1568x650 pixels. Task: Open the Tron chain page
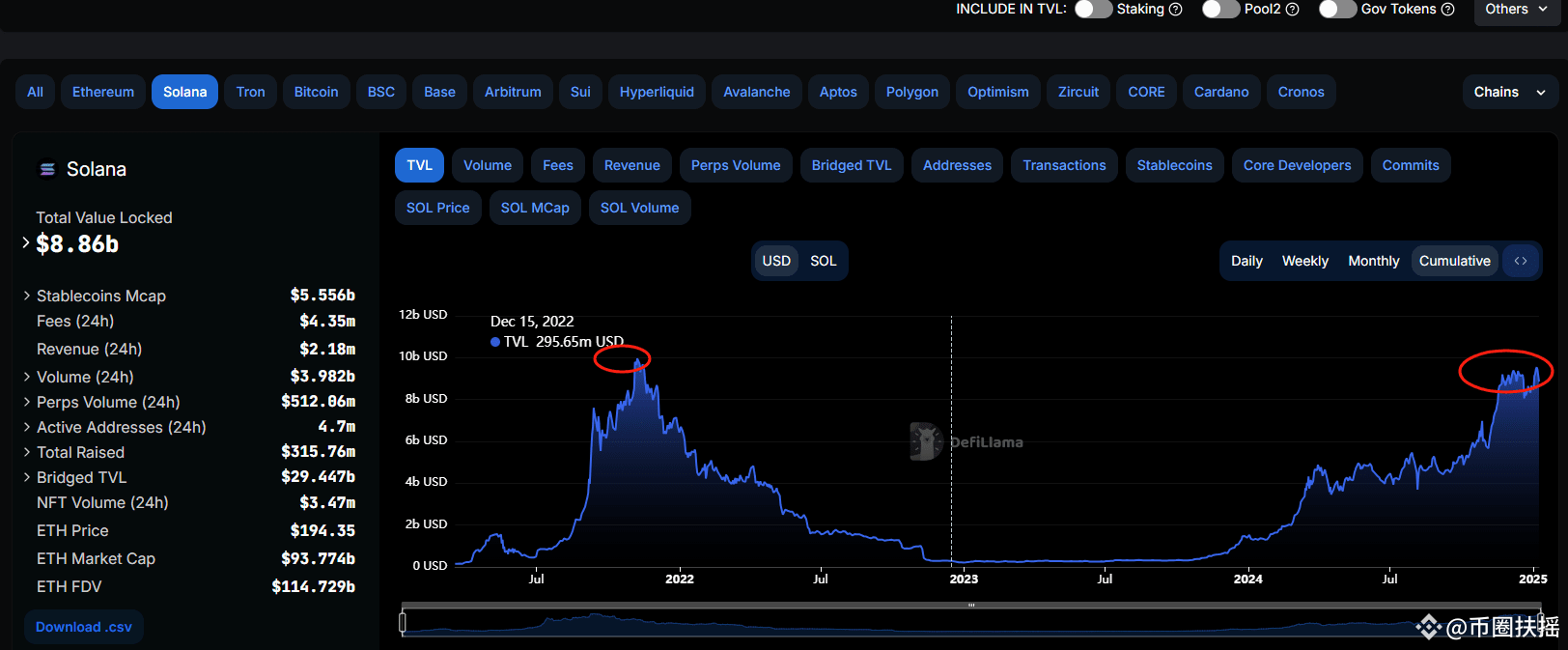pos(250,92)
